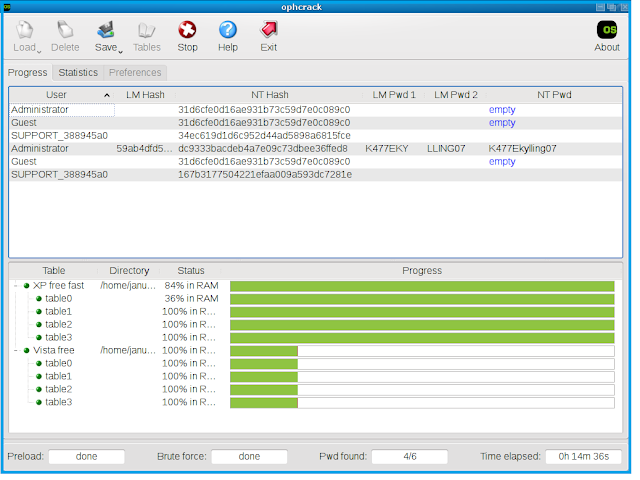Screen dimensions: 640x480
Task: Click the Exit toolbar icon
Action: [269, 30]
